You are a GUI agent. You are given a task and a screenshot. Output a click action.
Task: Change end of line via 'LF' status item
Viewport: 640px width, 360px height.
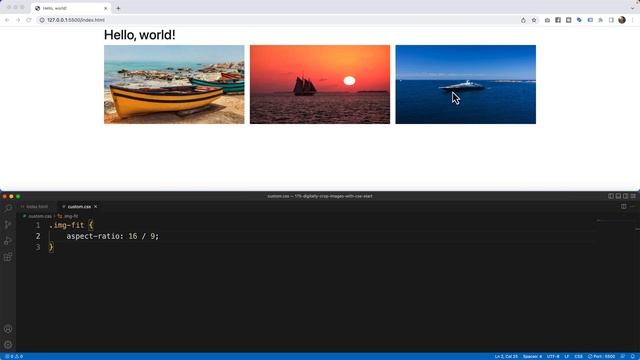coord(567,356)
